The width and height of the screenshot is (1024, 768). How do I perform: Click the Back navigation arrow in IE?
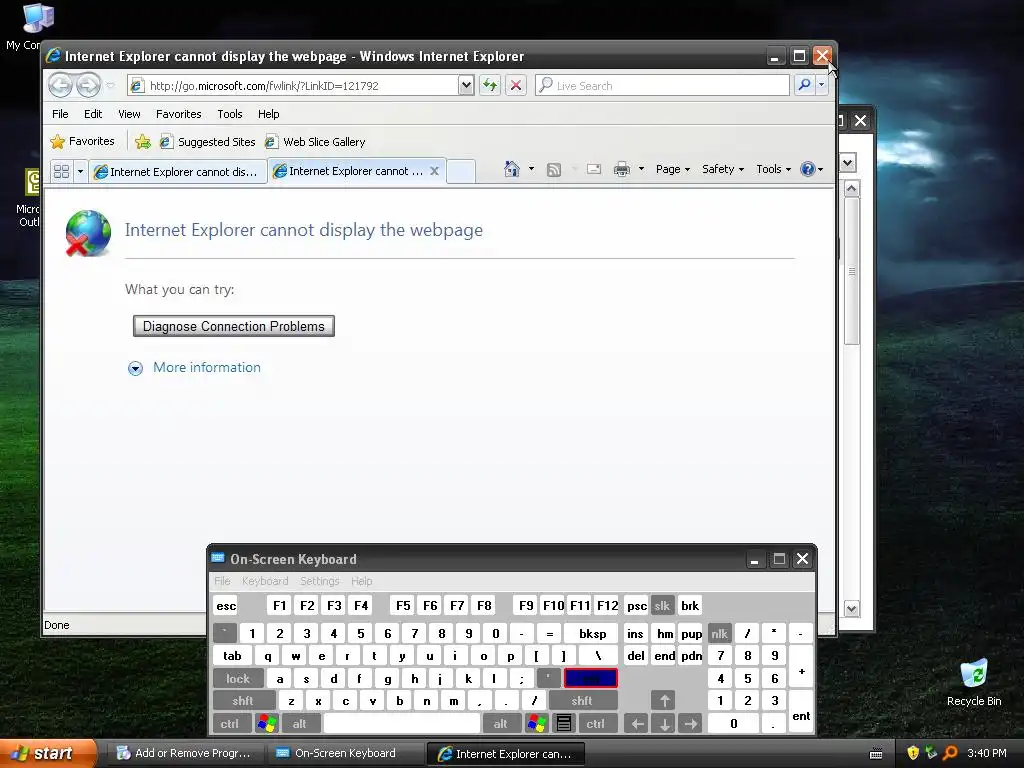[60, 86]
